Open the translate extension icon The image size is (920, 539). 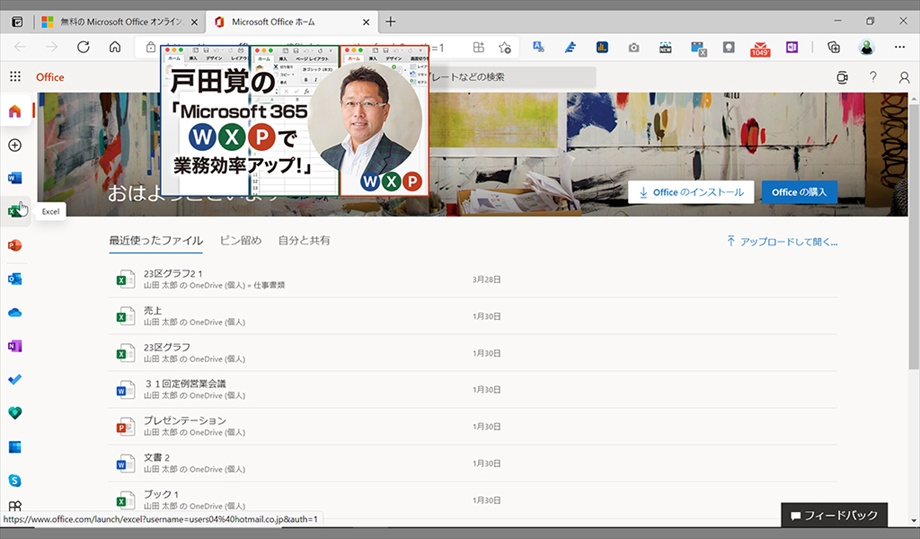tap(539, 48)
